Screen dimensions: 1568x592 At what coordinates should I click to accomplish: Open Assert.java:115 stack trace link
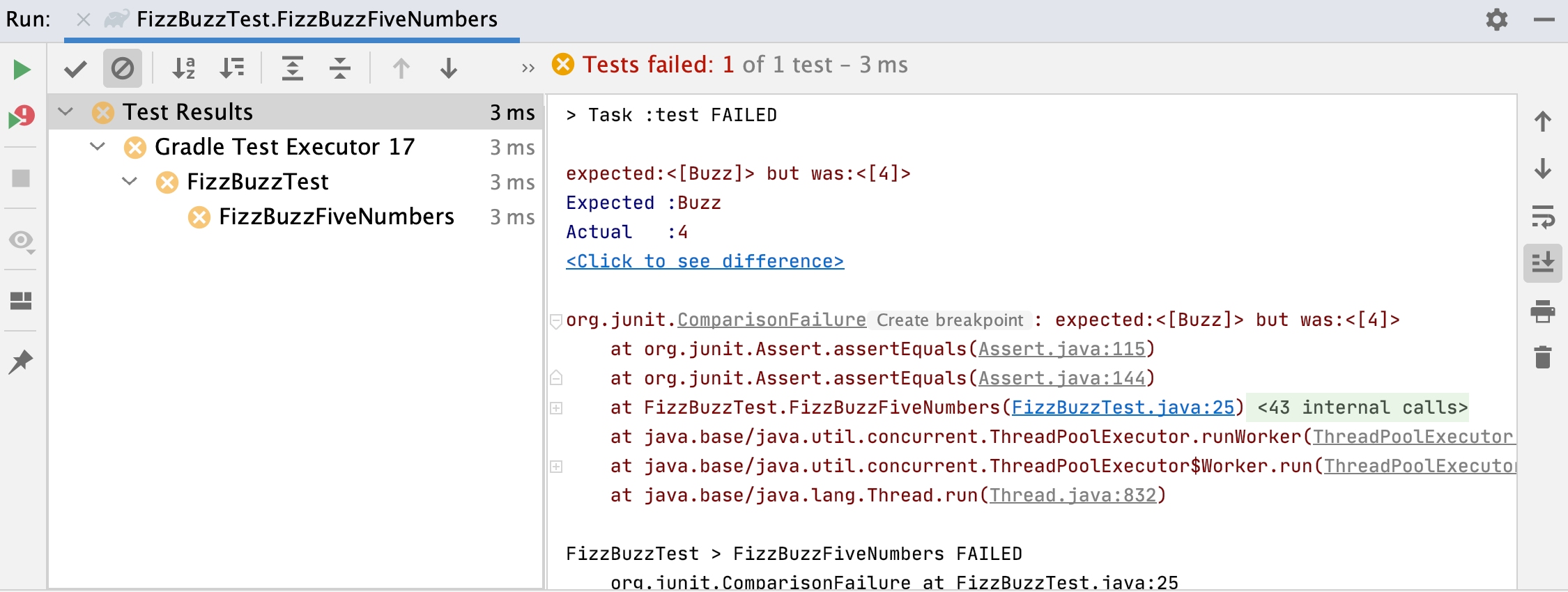click(x=1062, y=349)
